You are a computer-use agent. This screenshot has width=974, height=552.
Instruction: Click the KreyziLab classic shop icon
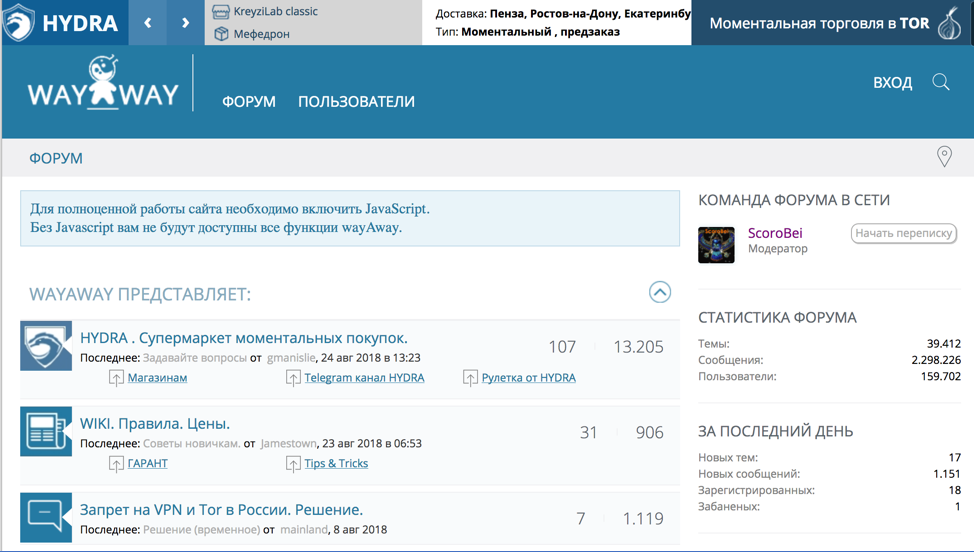click(221, 12)
